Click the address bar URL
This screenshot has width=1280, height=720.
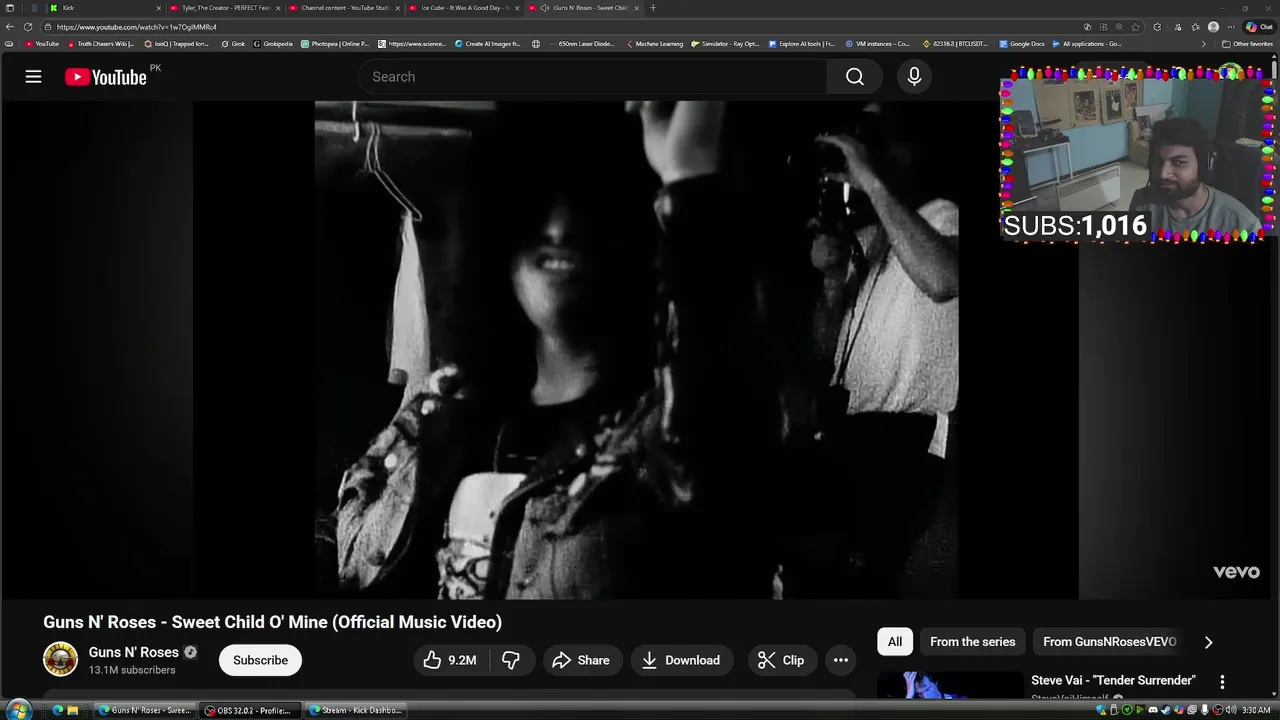point(137,27)
